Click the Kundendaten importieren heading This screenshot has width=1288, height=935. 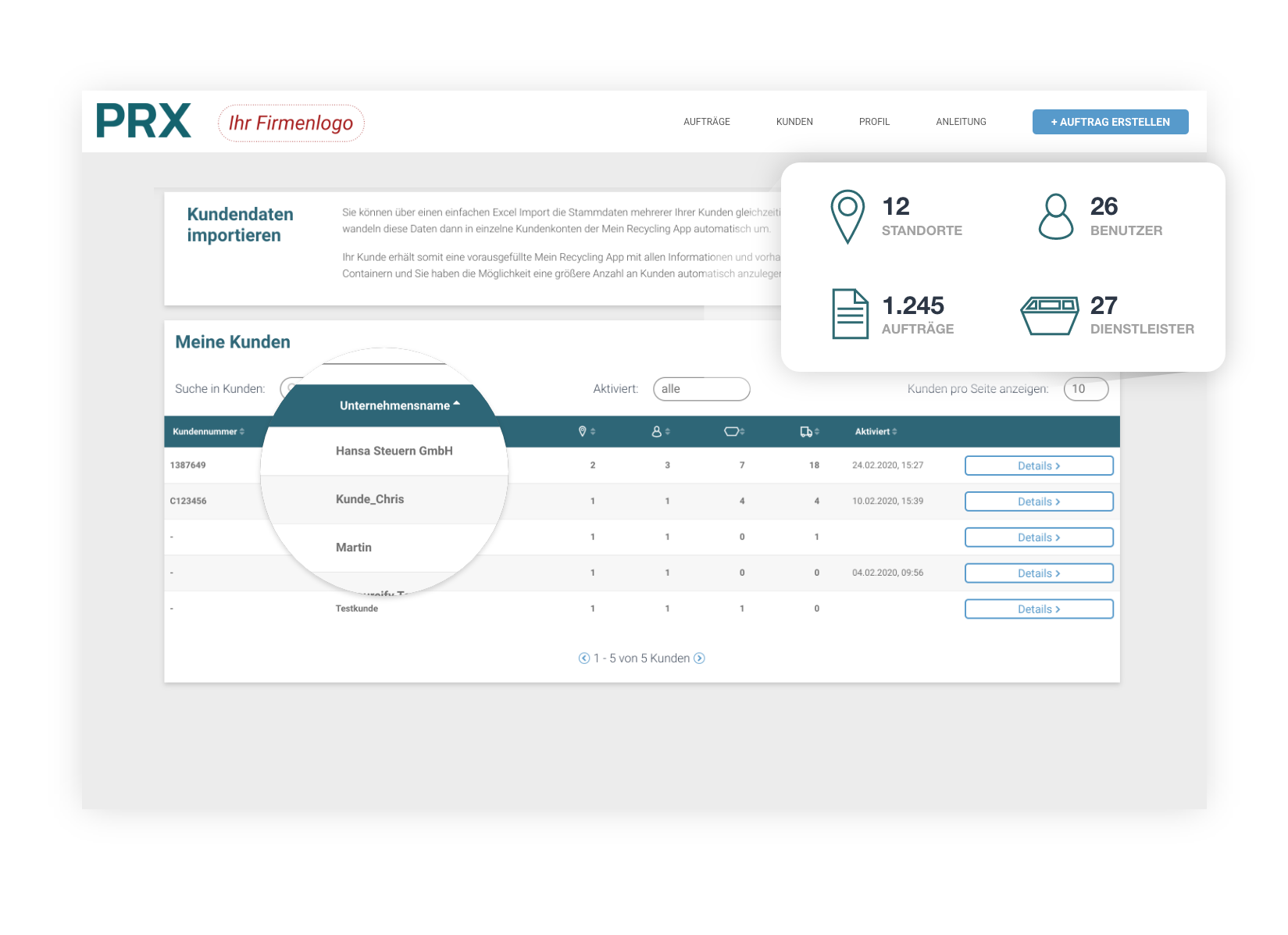coord(241,225)
